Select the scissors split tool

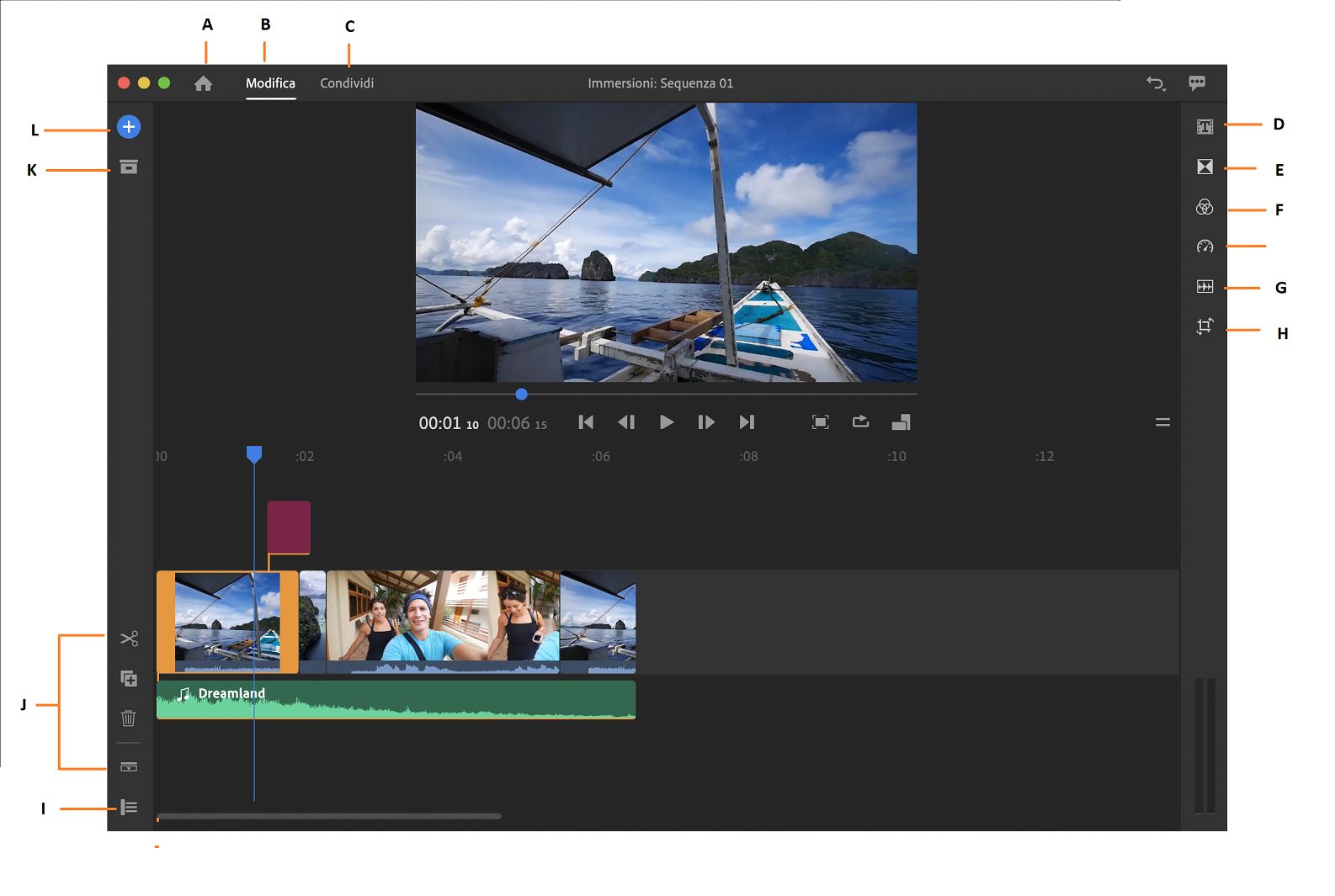coord(129,639)
